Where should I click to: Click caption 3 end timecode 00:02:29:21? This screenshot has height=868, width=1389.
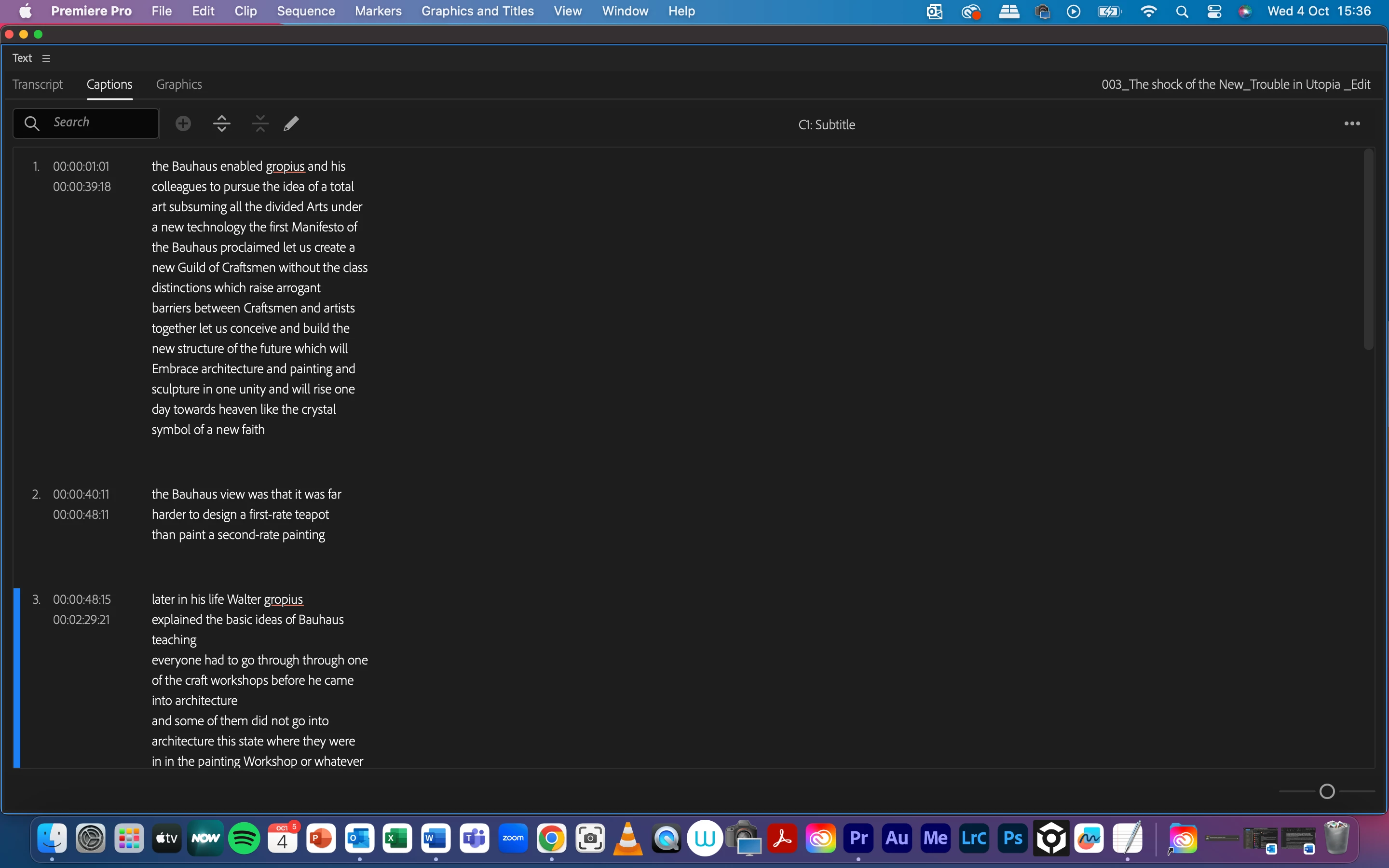pyautogui.click(x=81, y=620)
